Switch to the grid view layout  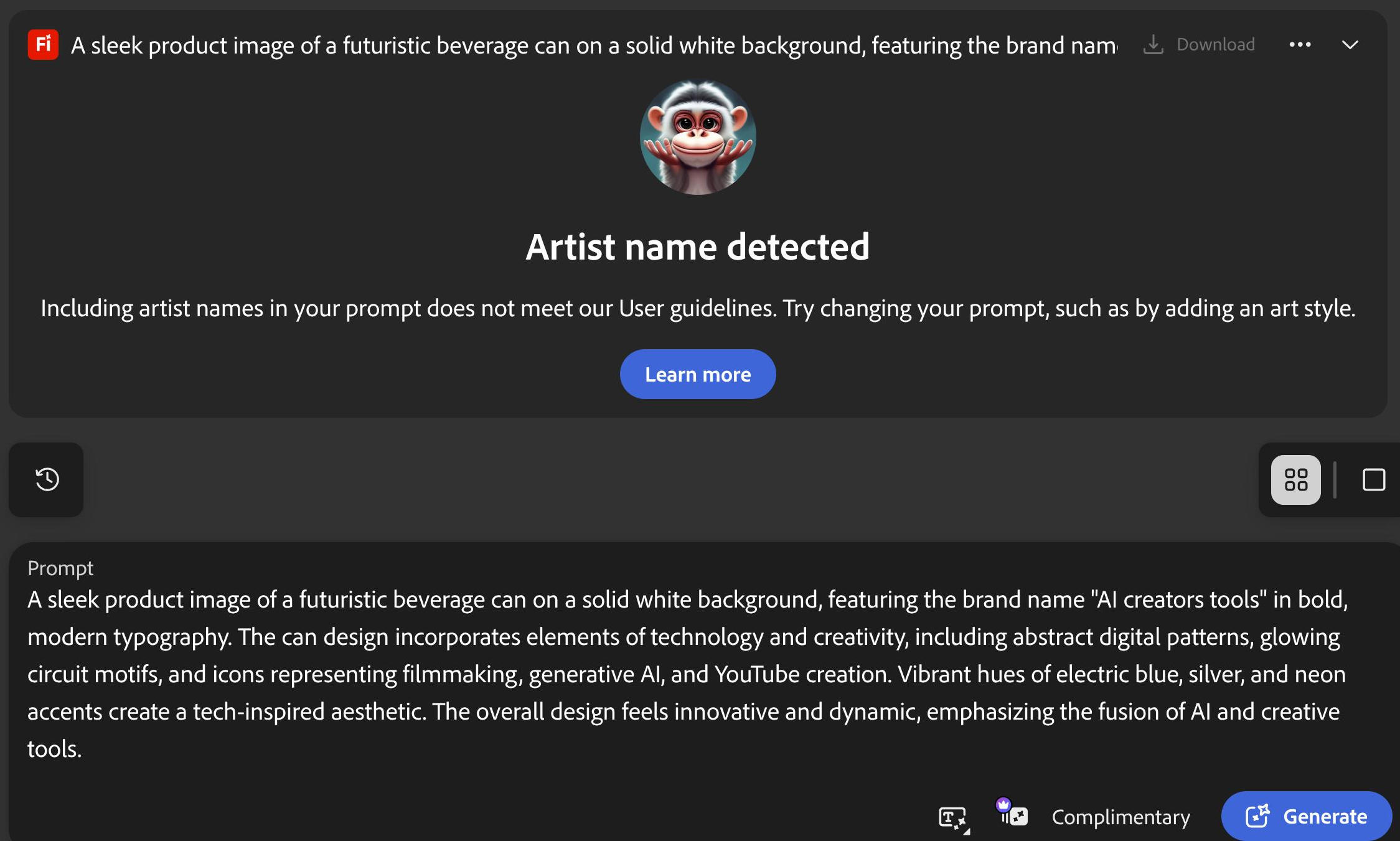(x=1295, y=479)
